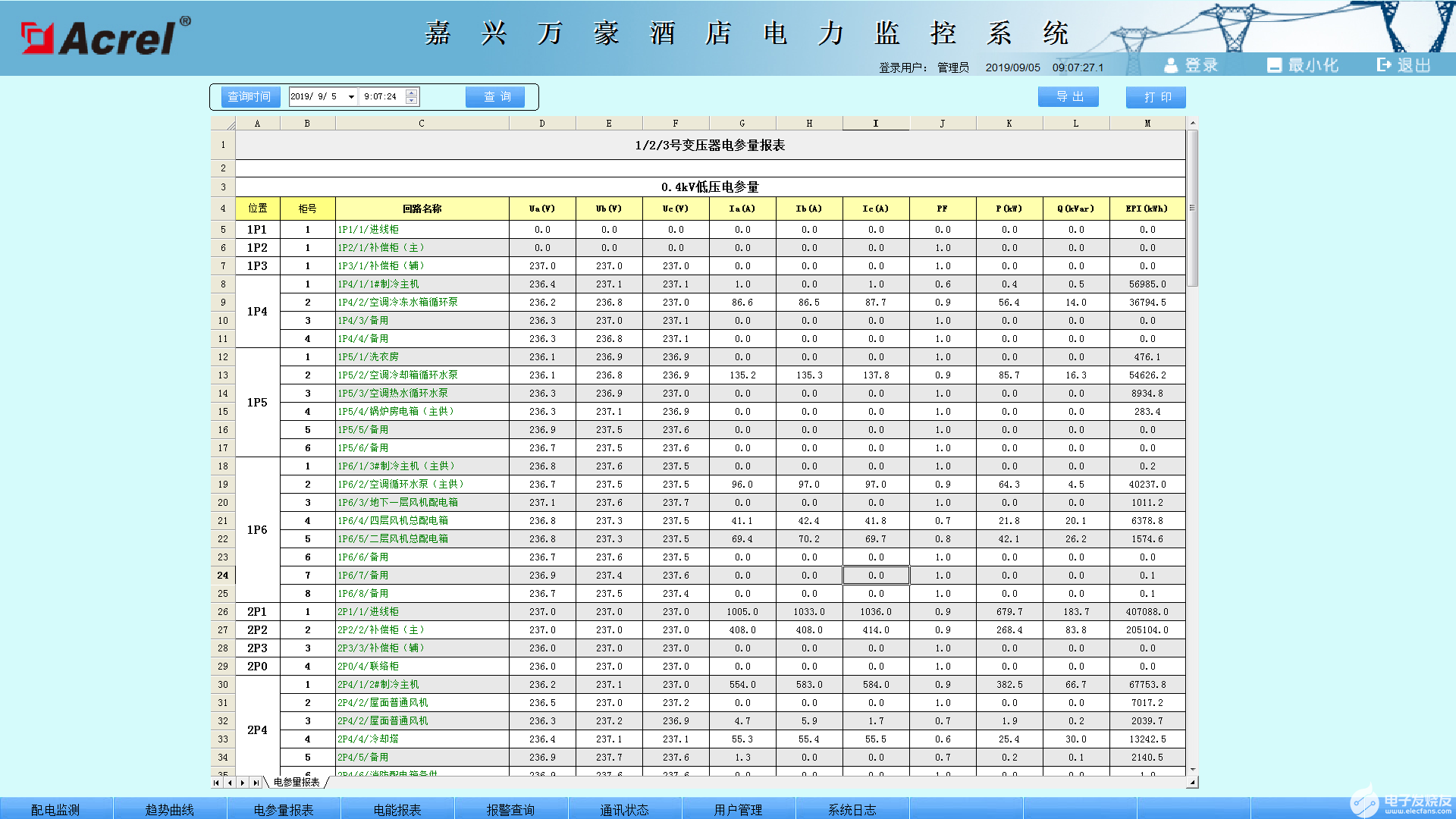Viewport: 1456px width, 819px height.
Task: Decrement query time with down spinner
Action: (x=412, y=101)
